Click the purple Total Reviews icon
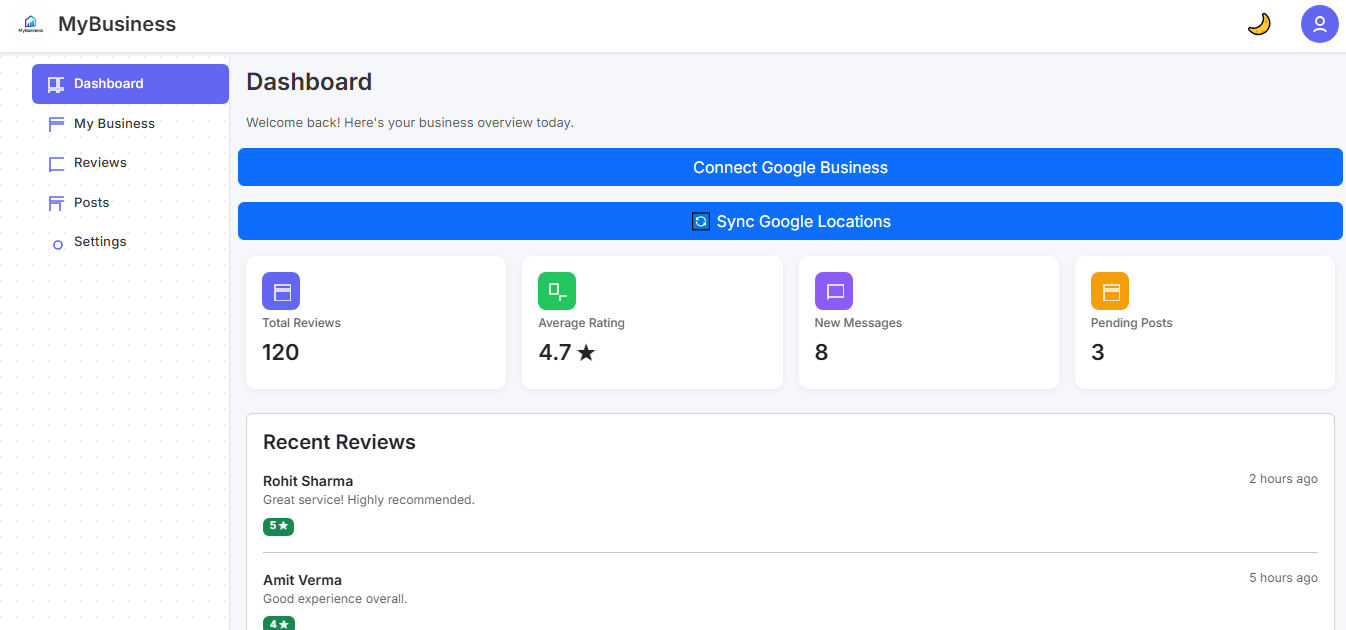 pos(281,291)
